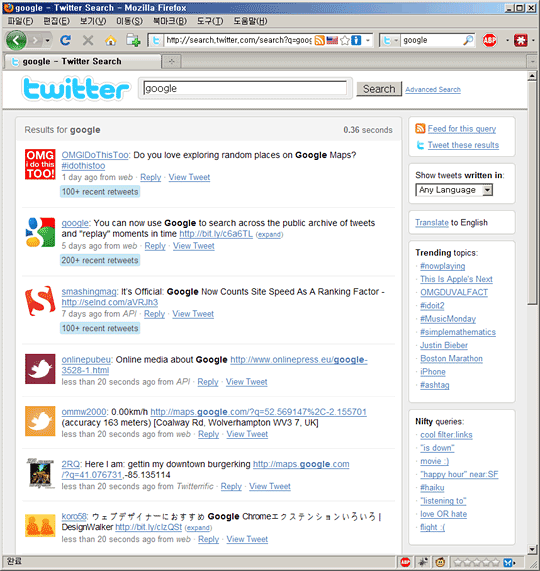
Task: Click the orange RSS feed icon in address bar
Action: pos(319,40)
